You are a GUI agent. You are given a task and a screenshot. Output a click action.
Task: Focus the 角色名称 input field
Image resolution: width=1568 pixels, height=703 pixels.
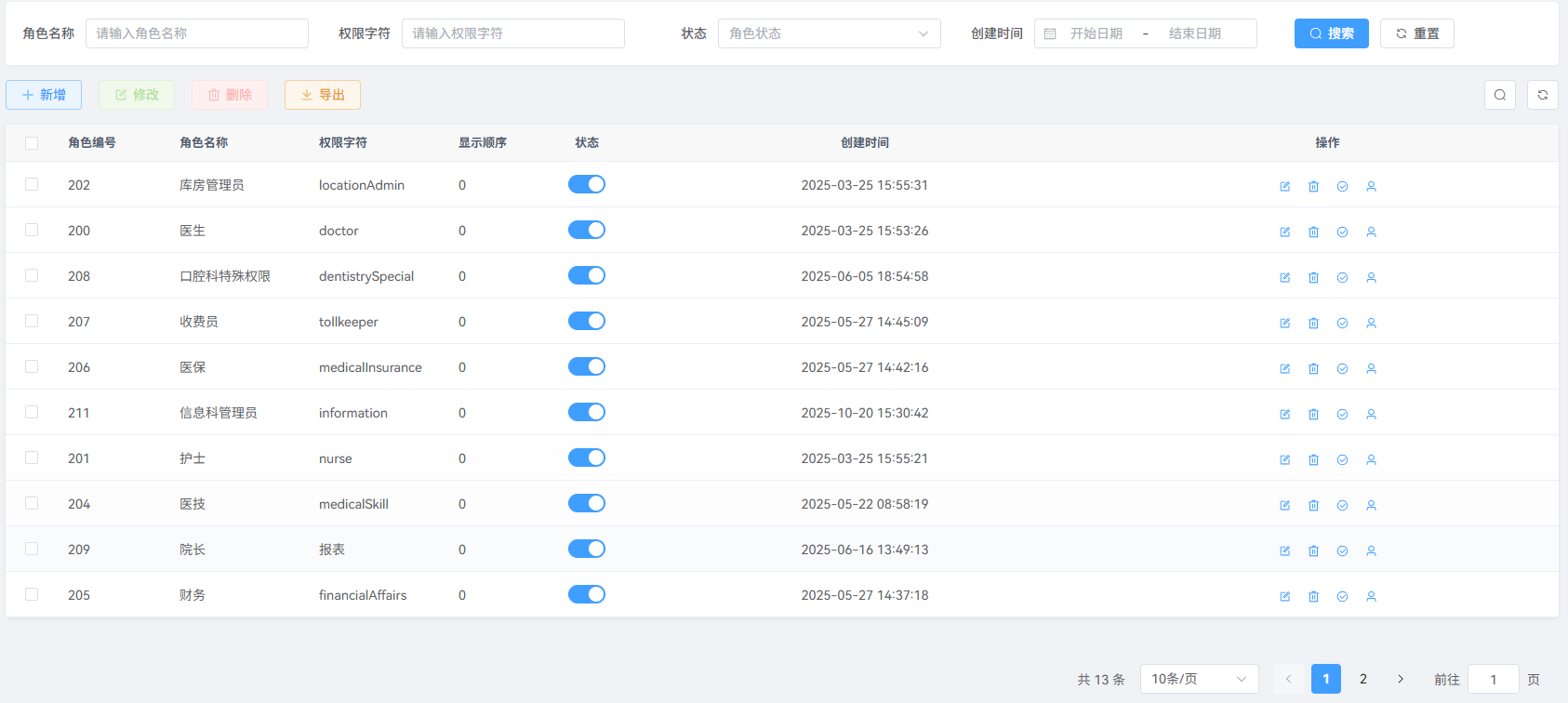pyautogui.click(x=197, y=33)
